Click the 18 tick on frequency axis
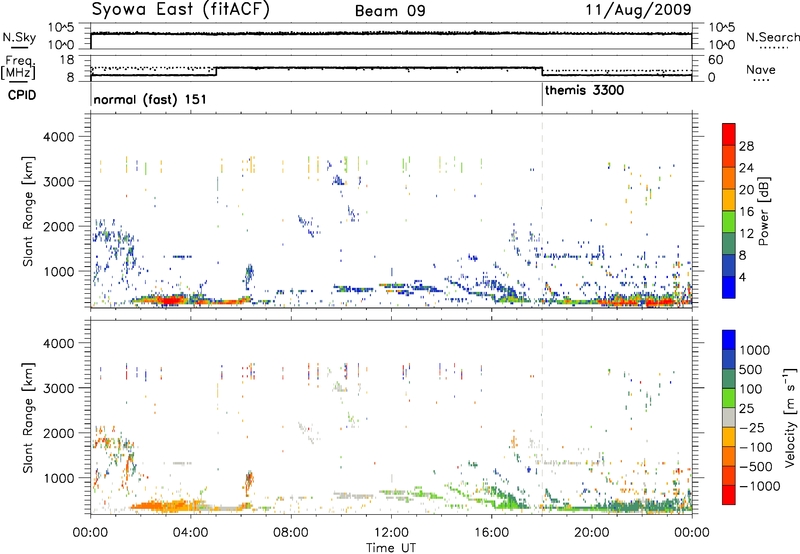This screenshot has height=554, width=800. point(68,60)
